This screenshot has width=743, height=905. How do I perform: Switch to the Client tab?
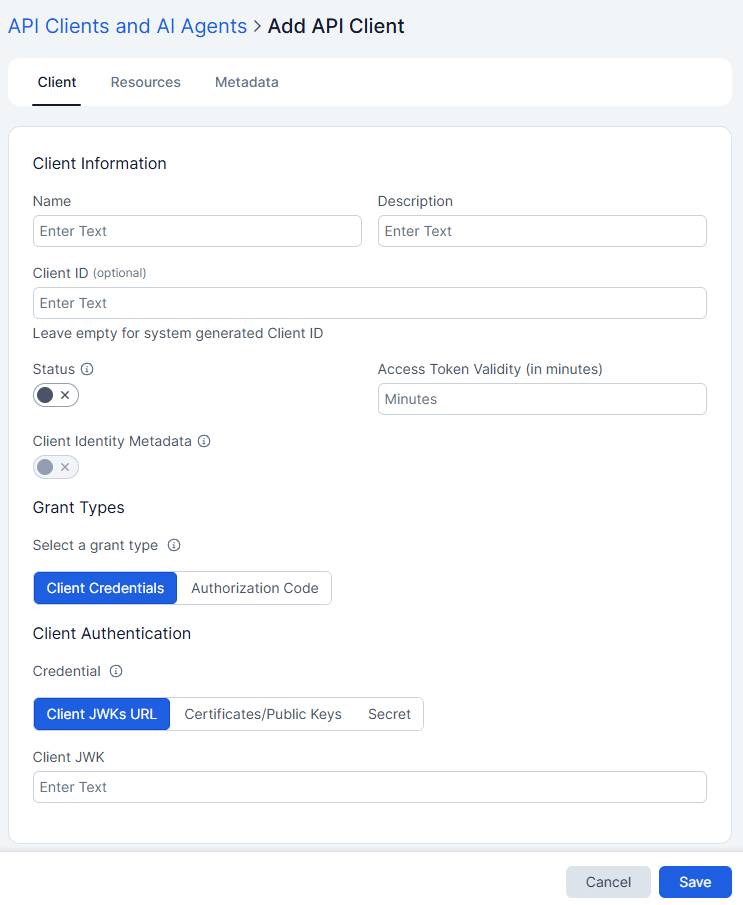57,82
